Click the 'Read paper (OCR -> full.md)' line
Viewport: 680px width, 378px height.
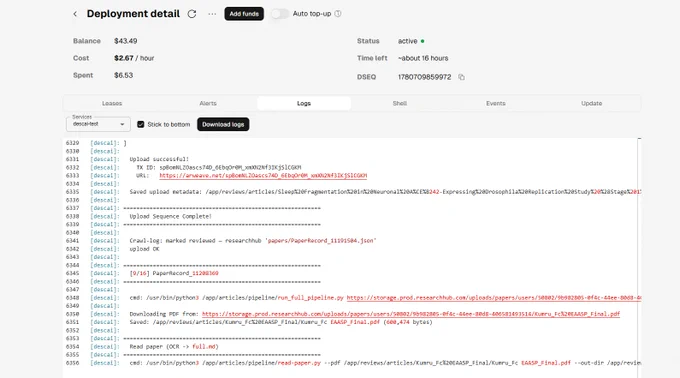pos(174,347)
